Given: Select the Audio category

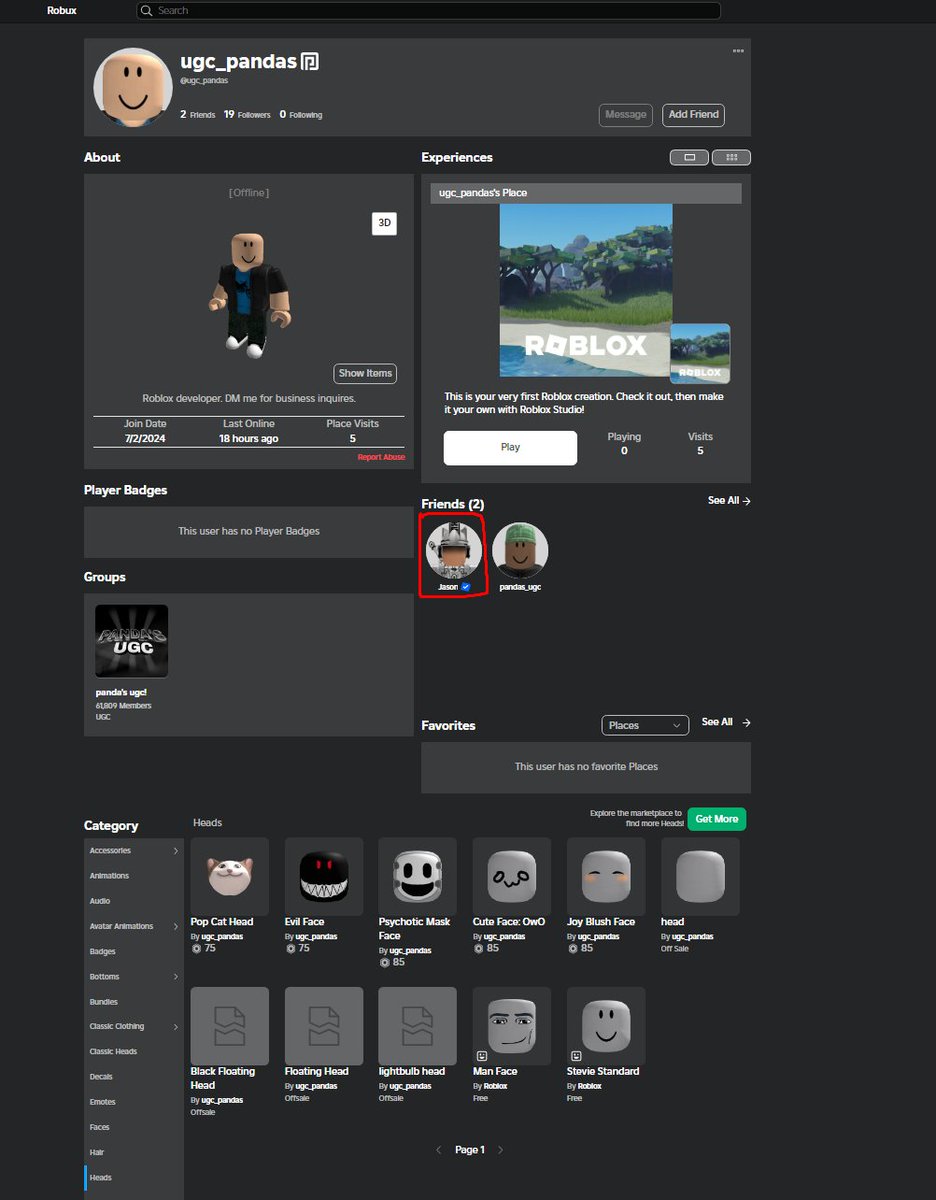Looking at the screenshot, I should 134,901.
